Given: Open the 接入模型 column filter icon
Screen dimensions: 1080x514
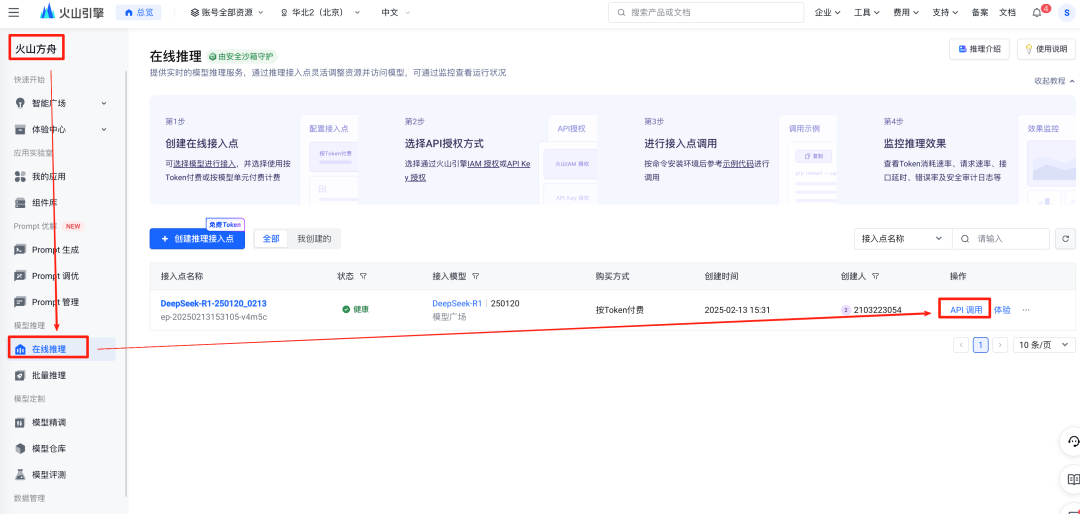Looking at the screenshot, I should (476, 276).
